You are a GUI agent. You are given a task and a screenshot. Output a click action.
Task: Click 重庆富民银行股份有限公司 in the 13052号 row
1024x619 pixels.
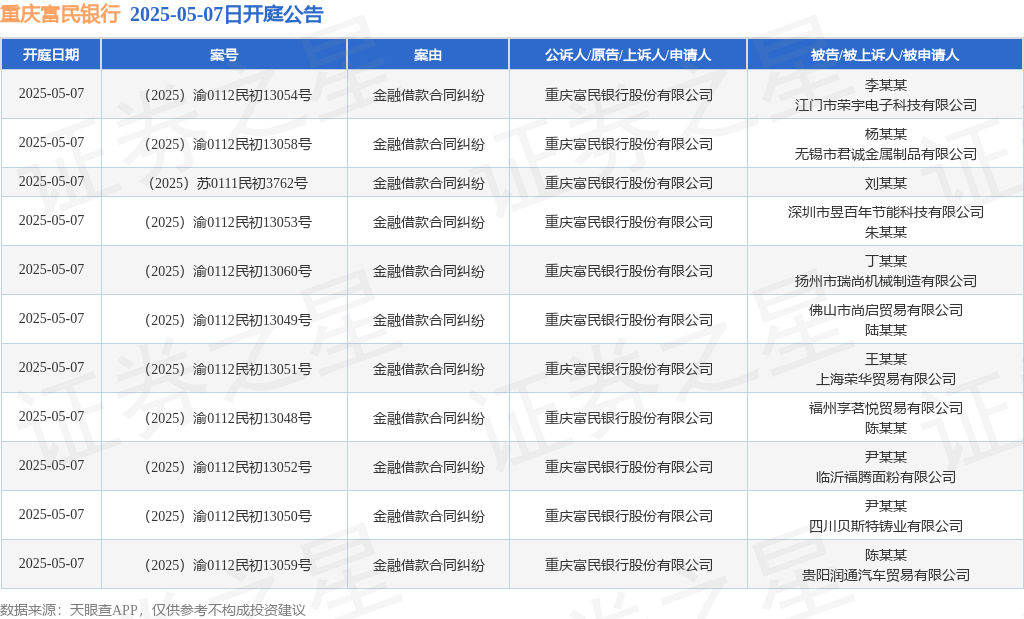point(628,467)
